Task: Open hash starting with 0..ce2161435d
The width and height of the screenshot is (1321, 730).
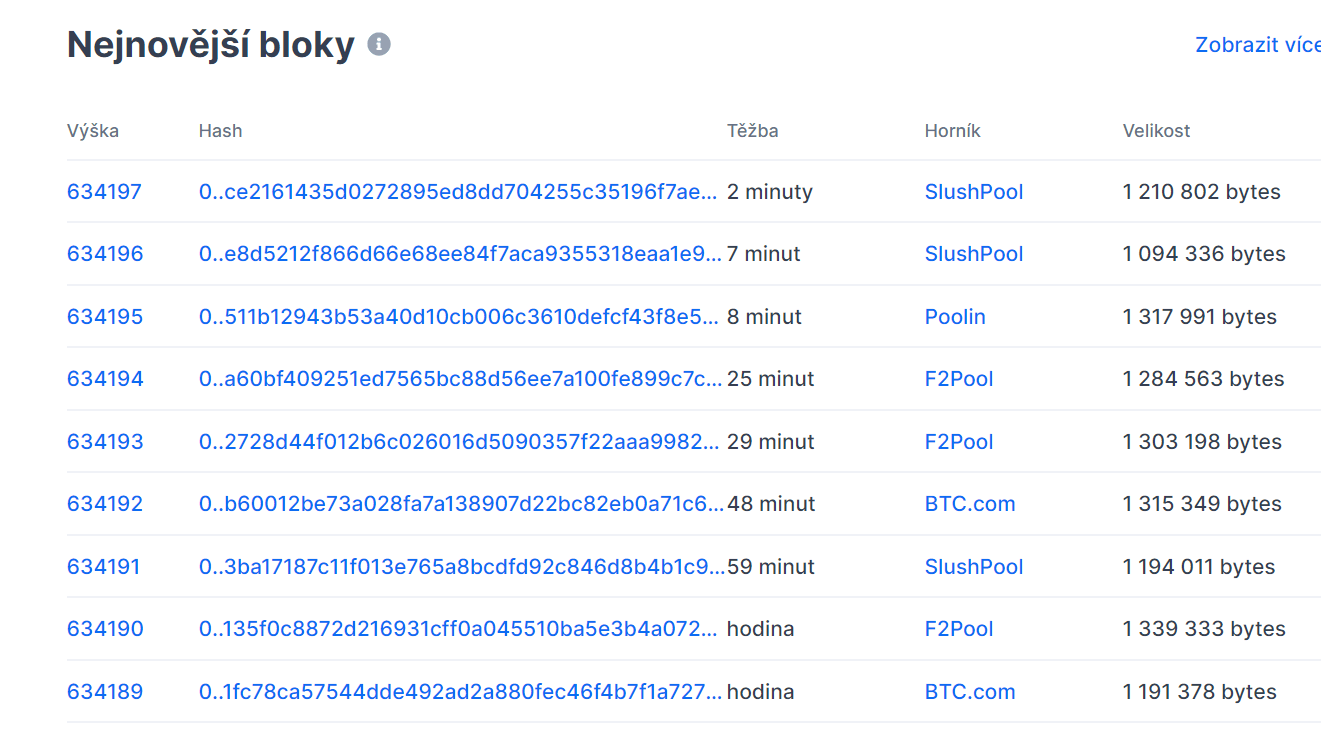Action: (458, 192)
